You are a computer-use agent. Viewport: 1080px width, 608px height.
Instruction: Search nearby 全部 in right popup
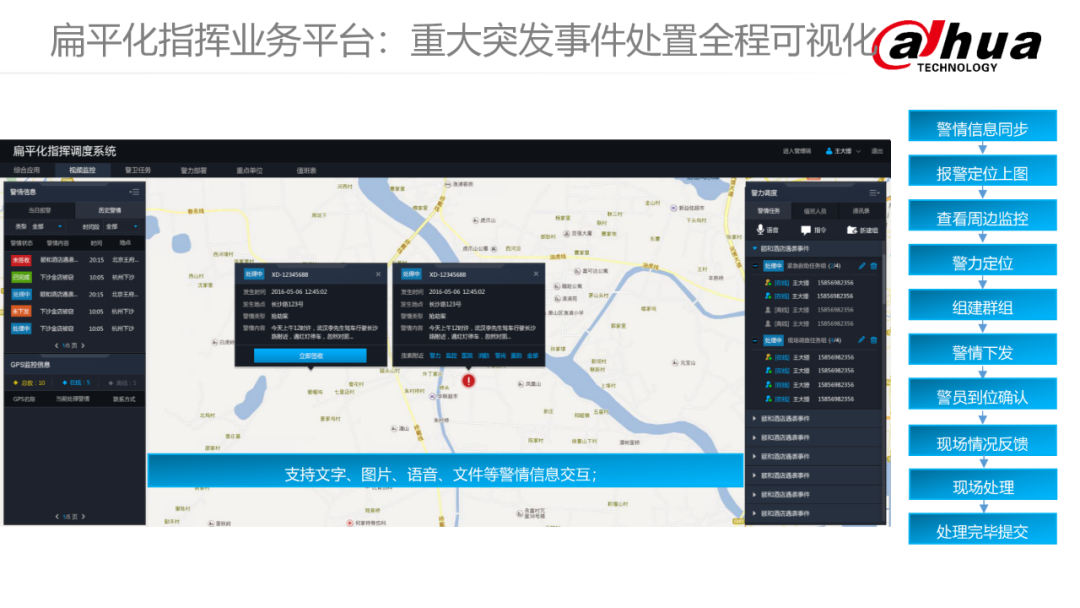[x=532, y=355]
